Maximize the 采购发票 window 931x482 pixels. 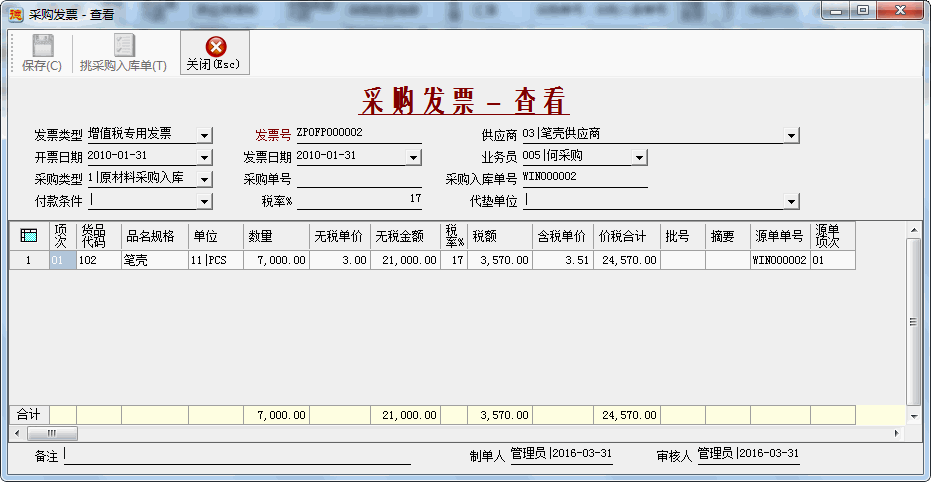coord(863,10)
